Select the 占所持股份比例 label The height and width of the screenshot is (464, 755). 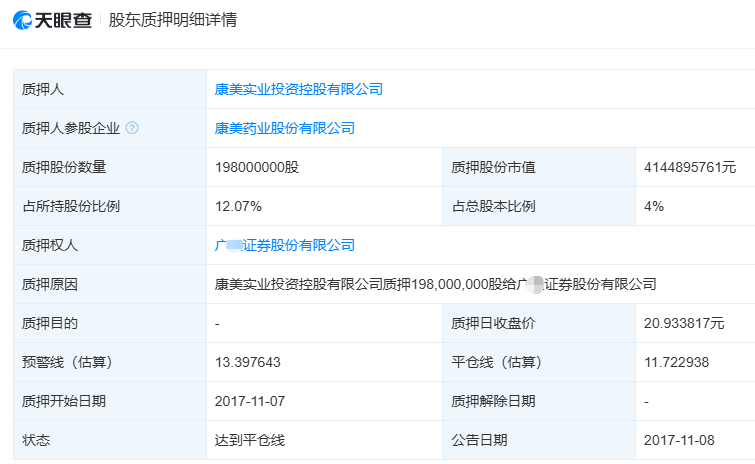click(x=71, y=206)
